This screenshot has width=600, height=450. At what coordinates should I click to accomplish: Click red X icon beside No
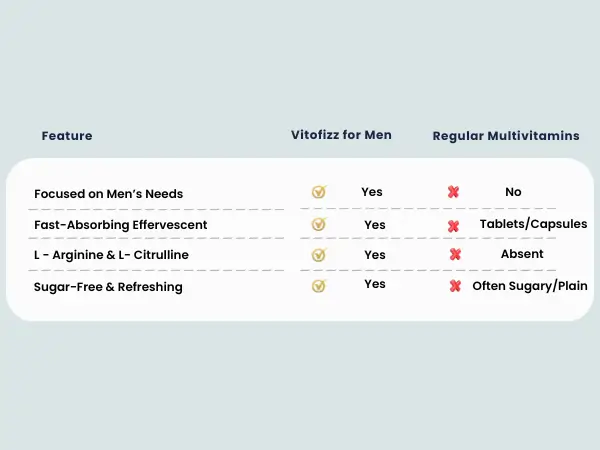point(453,192)
